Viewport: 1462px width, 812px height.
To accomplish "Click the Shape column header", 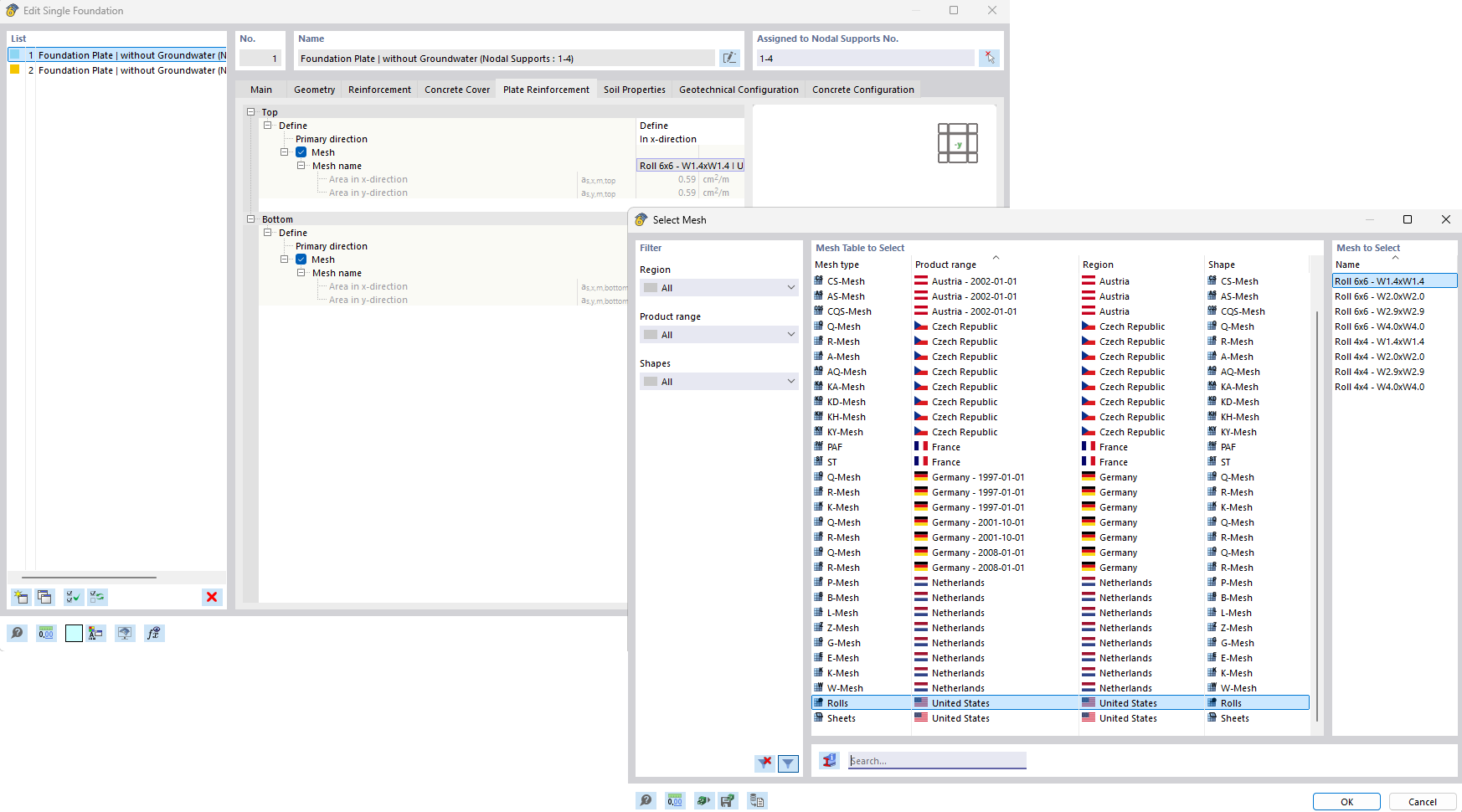I will (x=1256, y=265).
